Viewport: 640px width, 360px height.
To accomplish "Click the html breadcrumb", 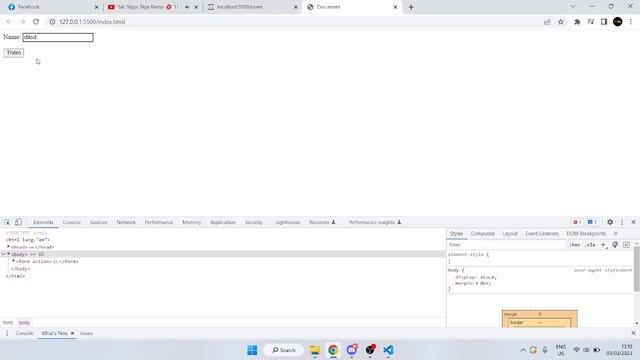I will [x=8, y=322].
